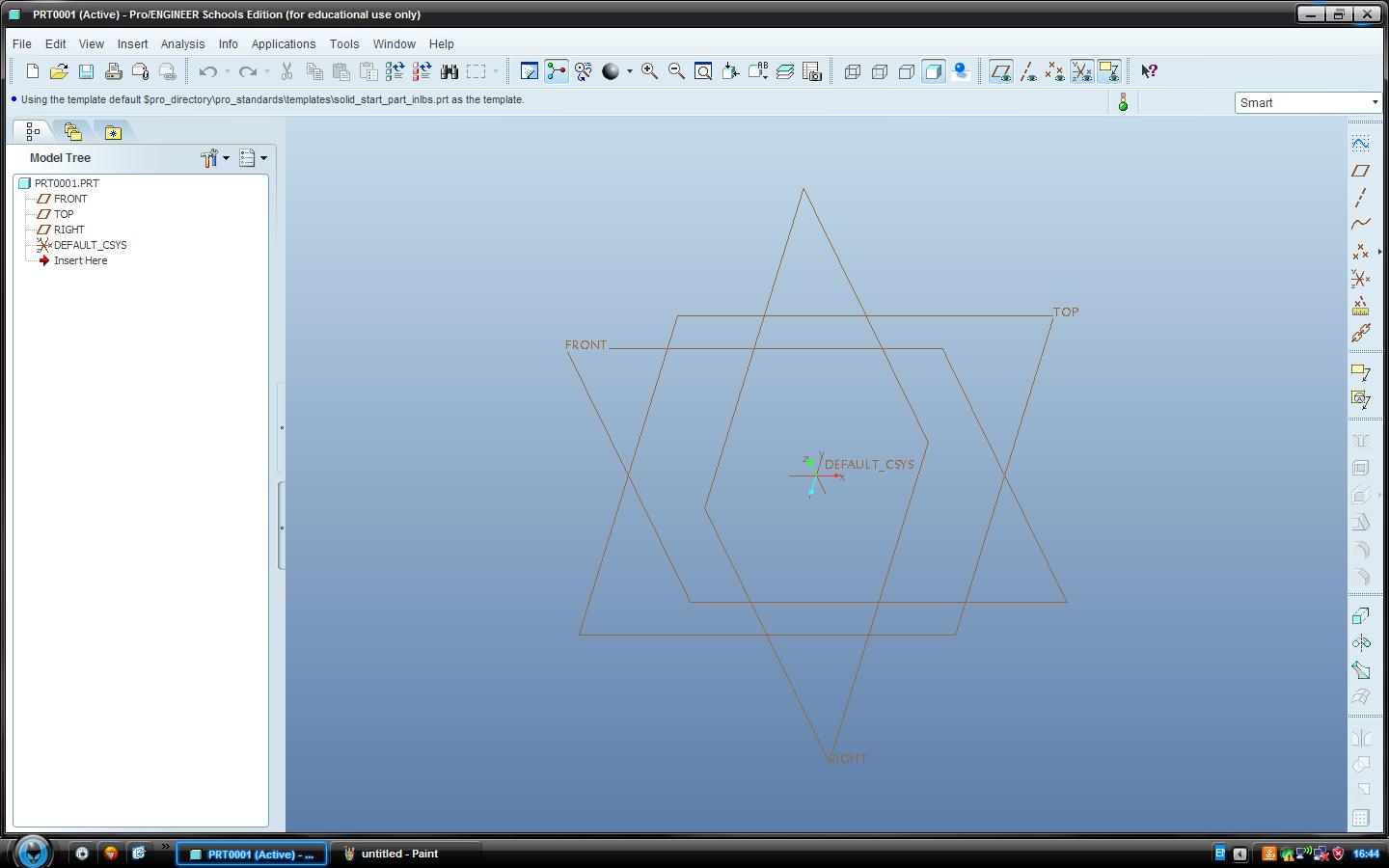Open the Smart selection filter dropdown
This screenshot has height=868, width=1389.
(1309, 102)
